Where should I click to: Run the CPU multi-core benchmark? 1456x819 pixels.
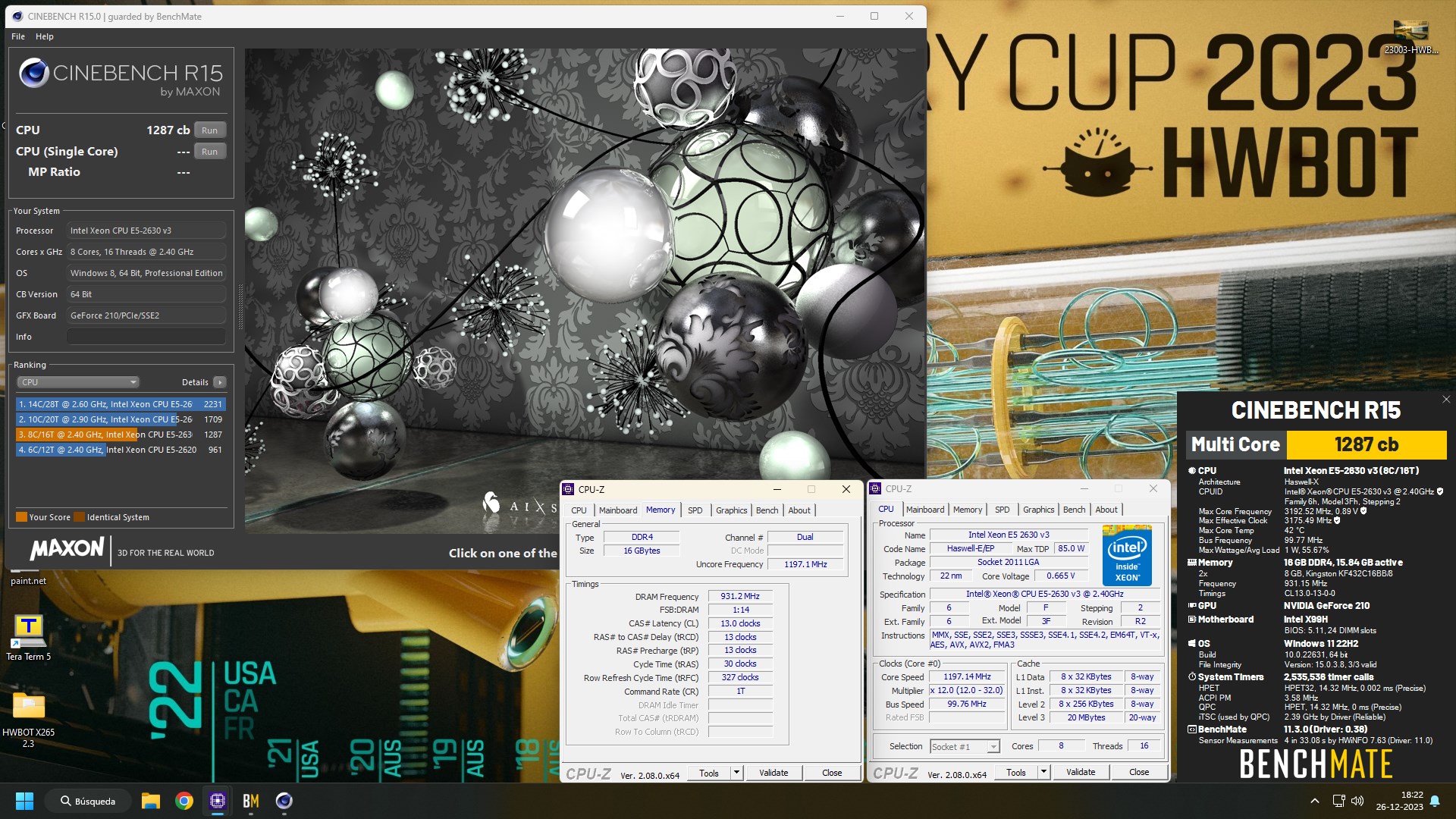(x=210, y=130)
